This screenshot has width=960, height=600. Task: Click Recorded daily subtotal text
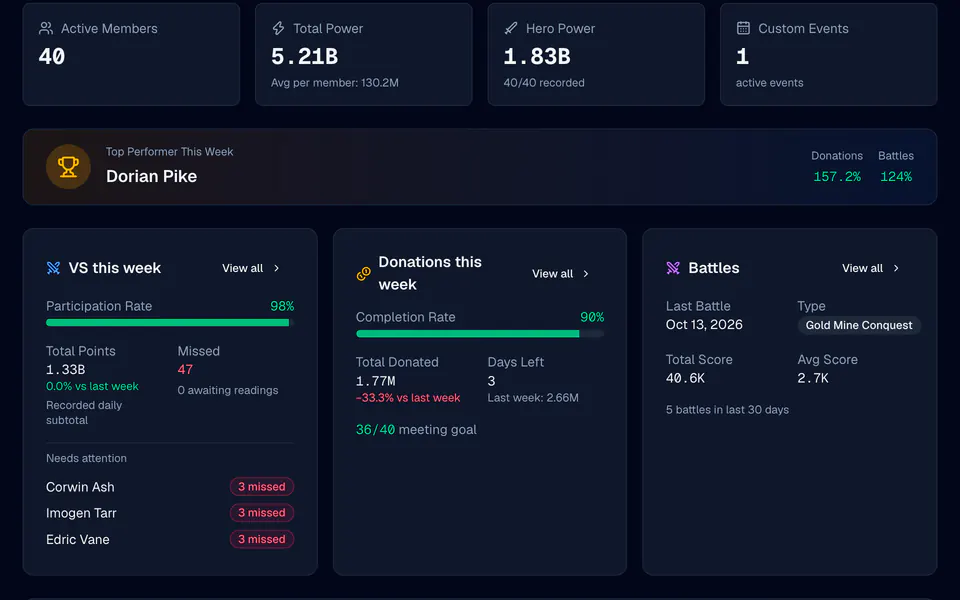[x=84, y=413]
